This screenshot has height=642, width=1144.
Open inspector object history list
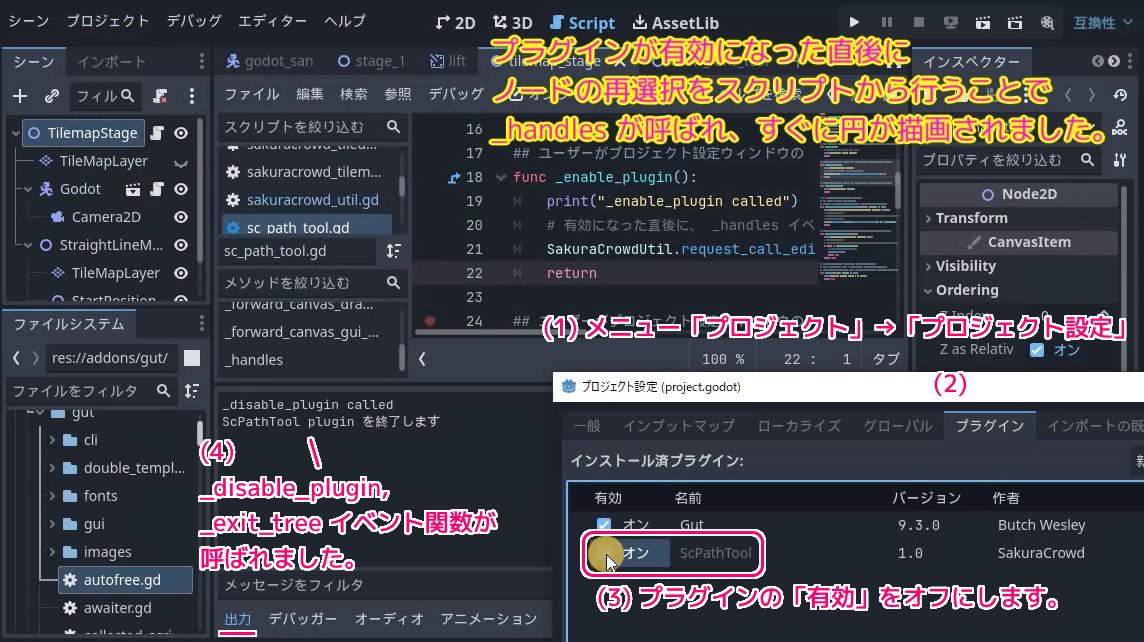pyautogui.click(x=1120, y=95)
